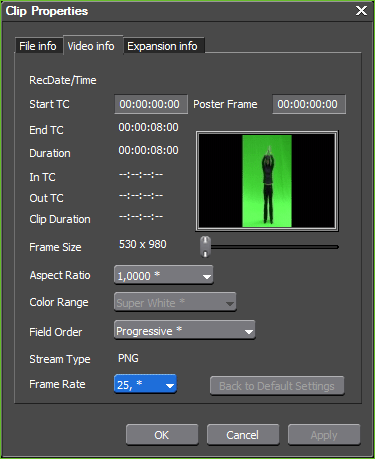This screenshot has width=375, height=459.
Task: Click the Stream Type value PNG
Action: pos(128,358)
